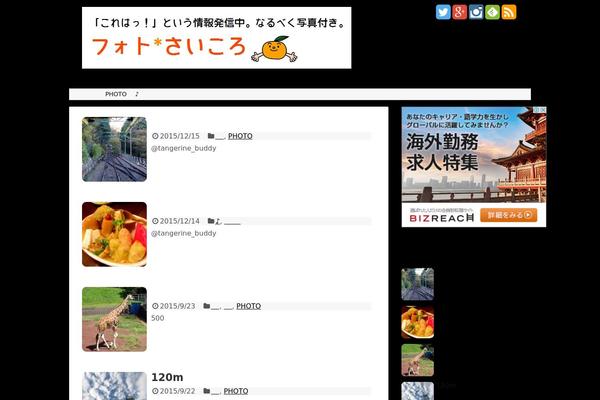This screenshot has width=600, height=400.
Task: Click the folder icon on 2015/12/14 post
Action: click(x=211, y=220)
